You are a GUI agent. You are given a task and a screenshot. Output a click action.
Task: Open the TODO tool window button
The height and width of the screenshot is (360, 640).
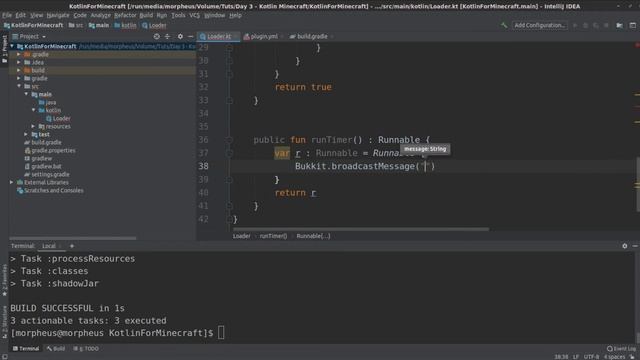click(x=86, y=349)
